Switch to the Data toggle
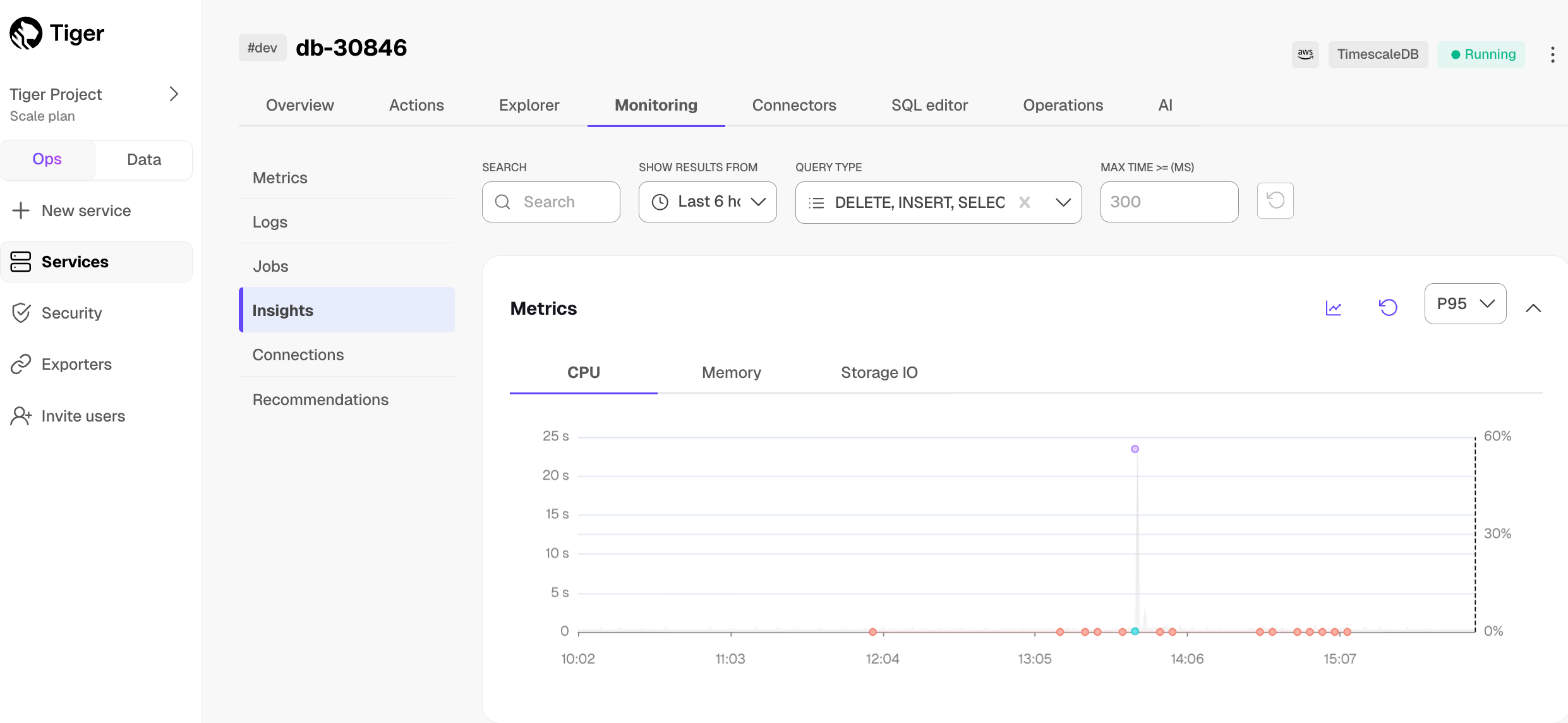This screenshot has height=723, width=1568. pos(144,159)
